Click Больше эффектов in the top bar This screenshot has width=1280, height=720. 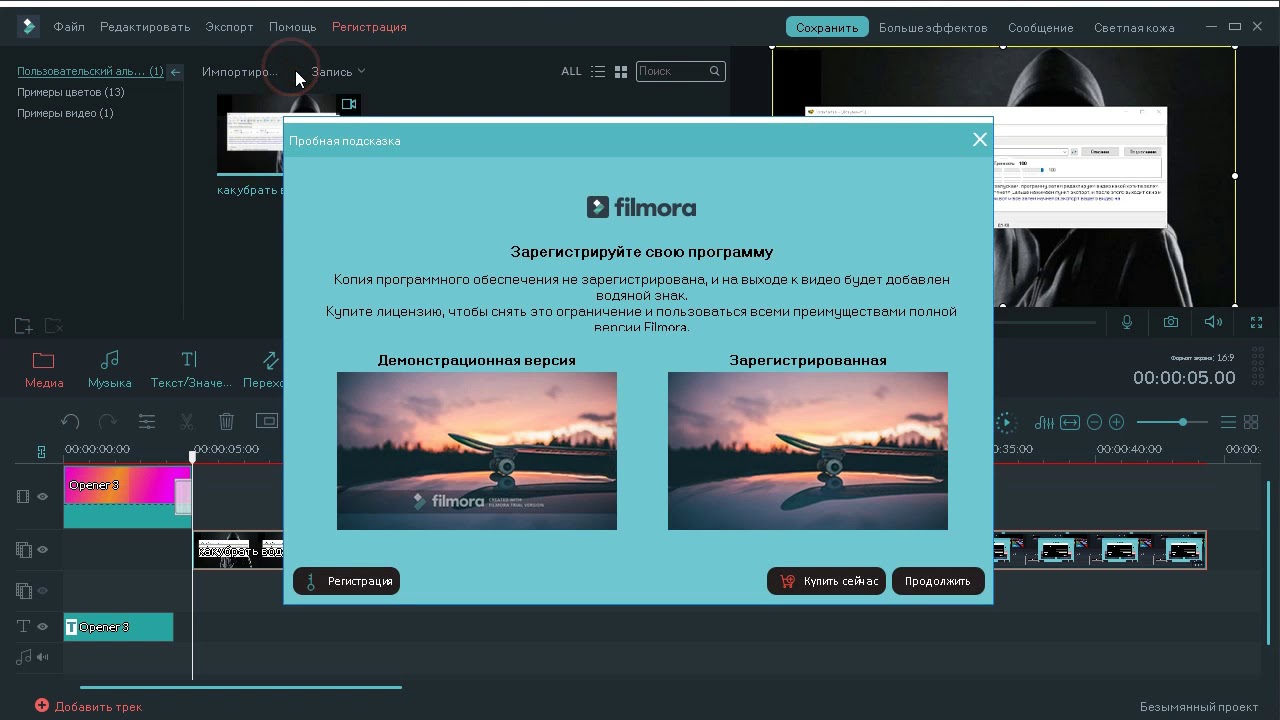coord(933,28)
